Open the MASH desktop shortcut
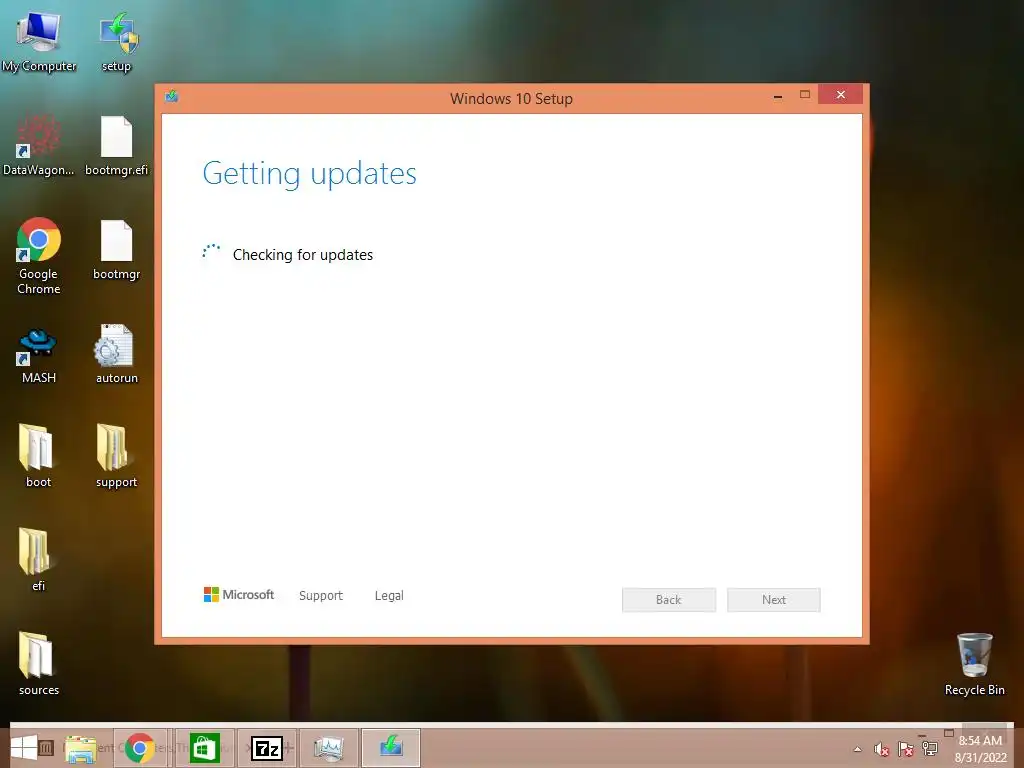1024x768 pixels. [x=39, y=355]
